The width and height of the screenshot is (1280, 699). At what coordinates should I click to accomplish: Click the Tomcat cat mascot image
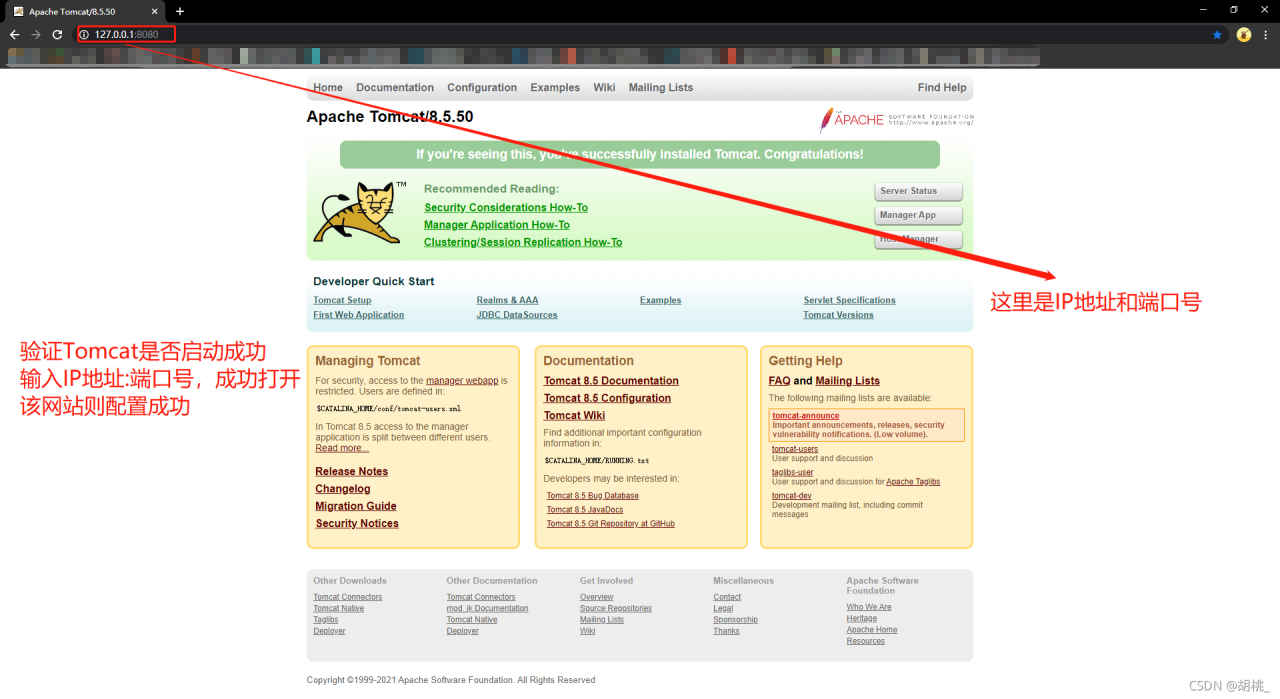[359, 211]
